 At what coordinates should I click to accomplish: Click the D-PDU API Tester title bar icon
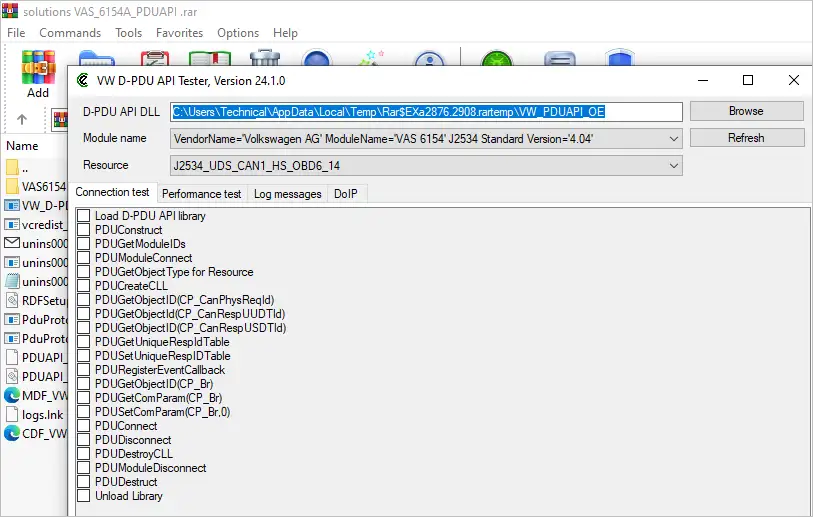click(82, 80)
